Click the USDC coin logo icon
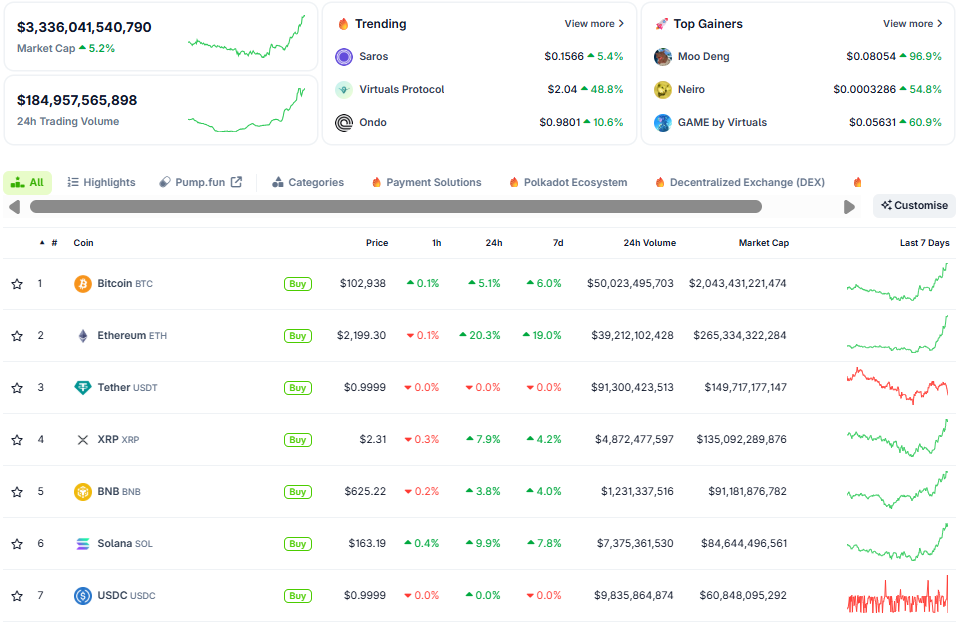975x624 pixels. click(83, 596)
